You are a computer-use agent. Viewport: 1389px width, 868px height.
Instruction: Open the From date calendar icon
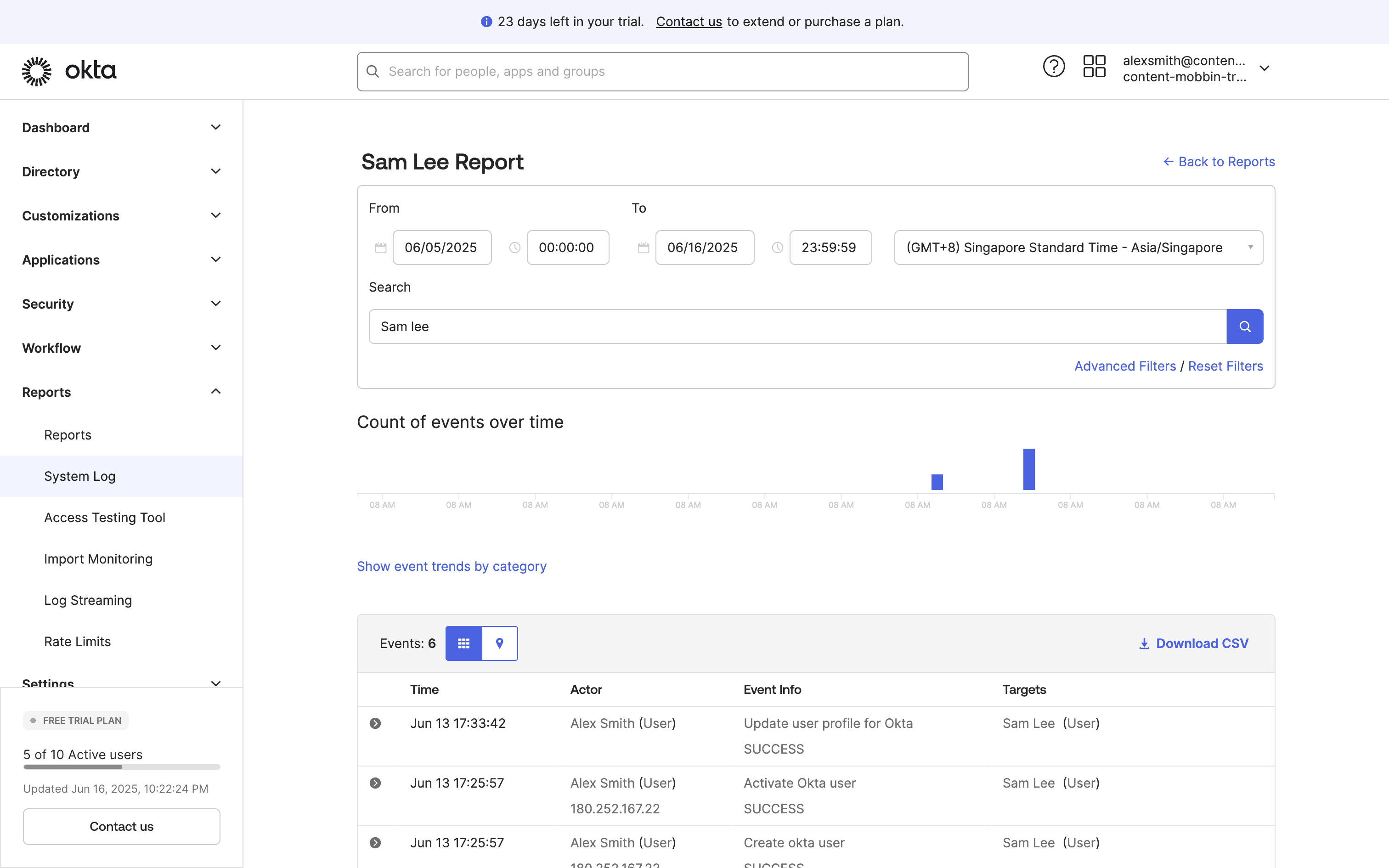[380, 248]
